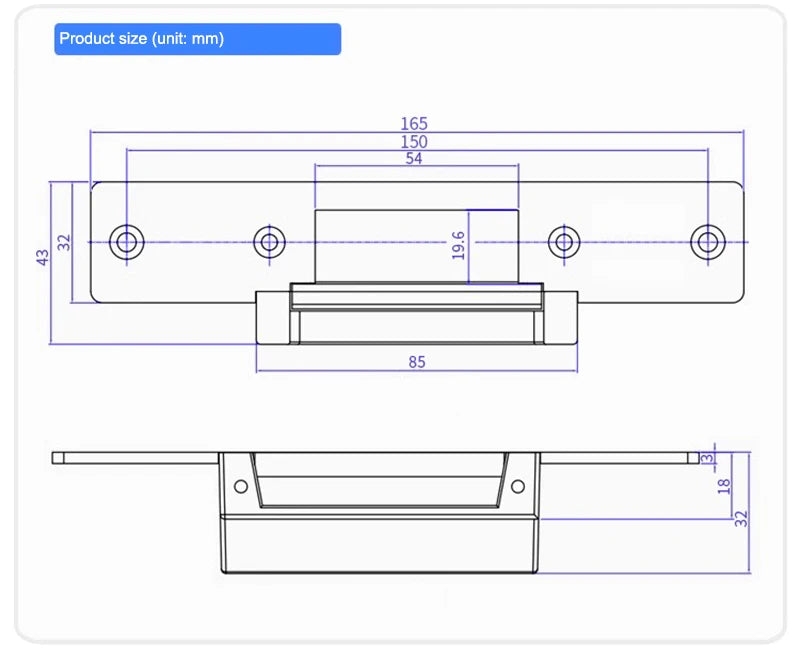This screenshot has height=663, width=800.
Task: Select the 54 width dimension label
Action: [x=414, y=159]
